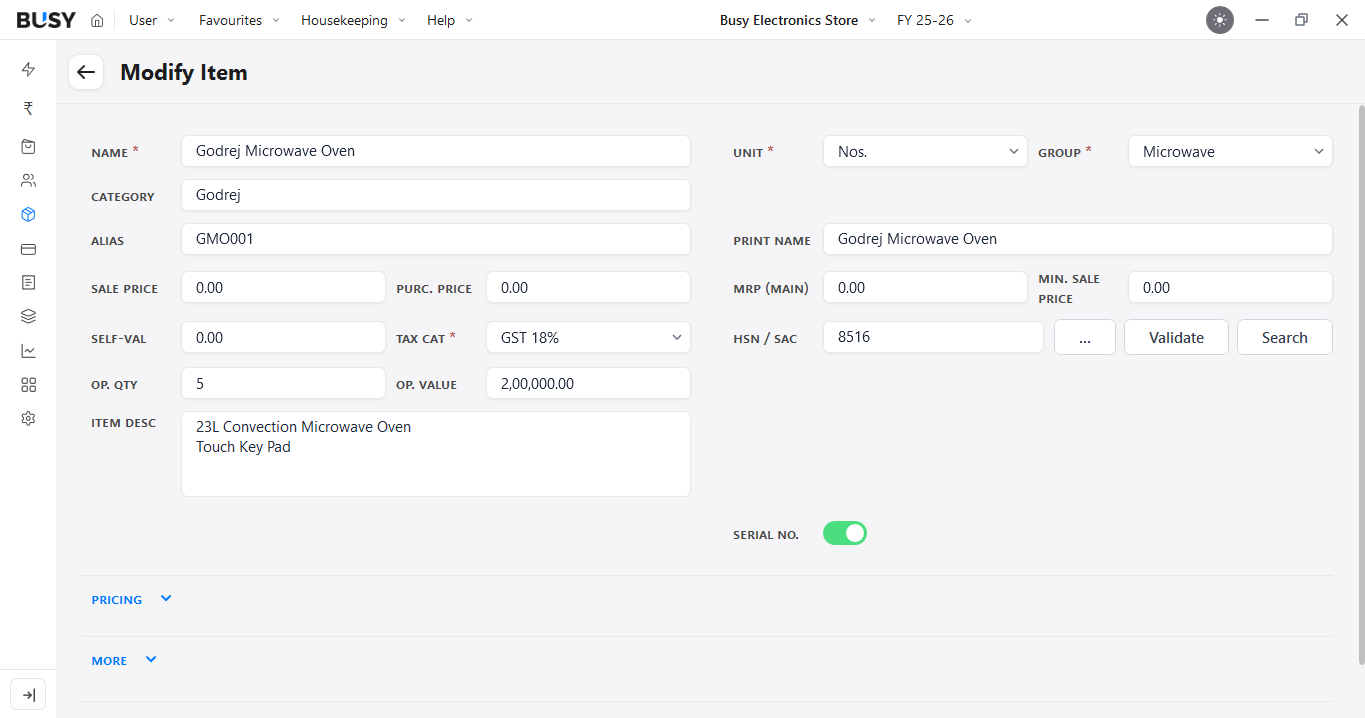Open the lightning bolt quick actions sidebar icon
Screen dimensions: 1365x718
28,69
